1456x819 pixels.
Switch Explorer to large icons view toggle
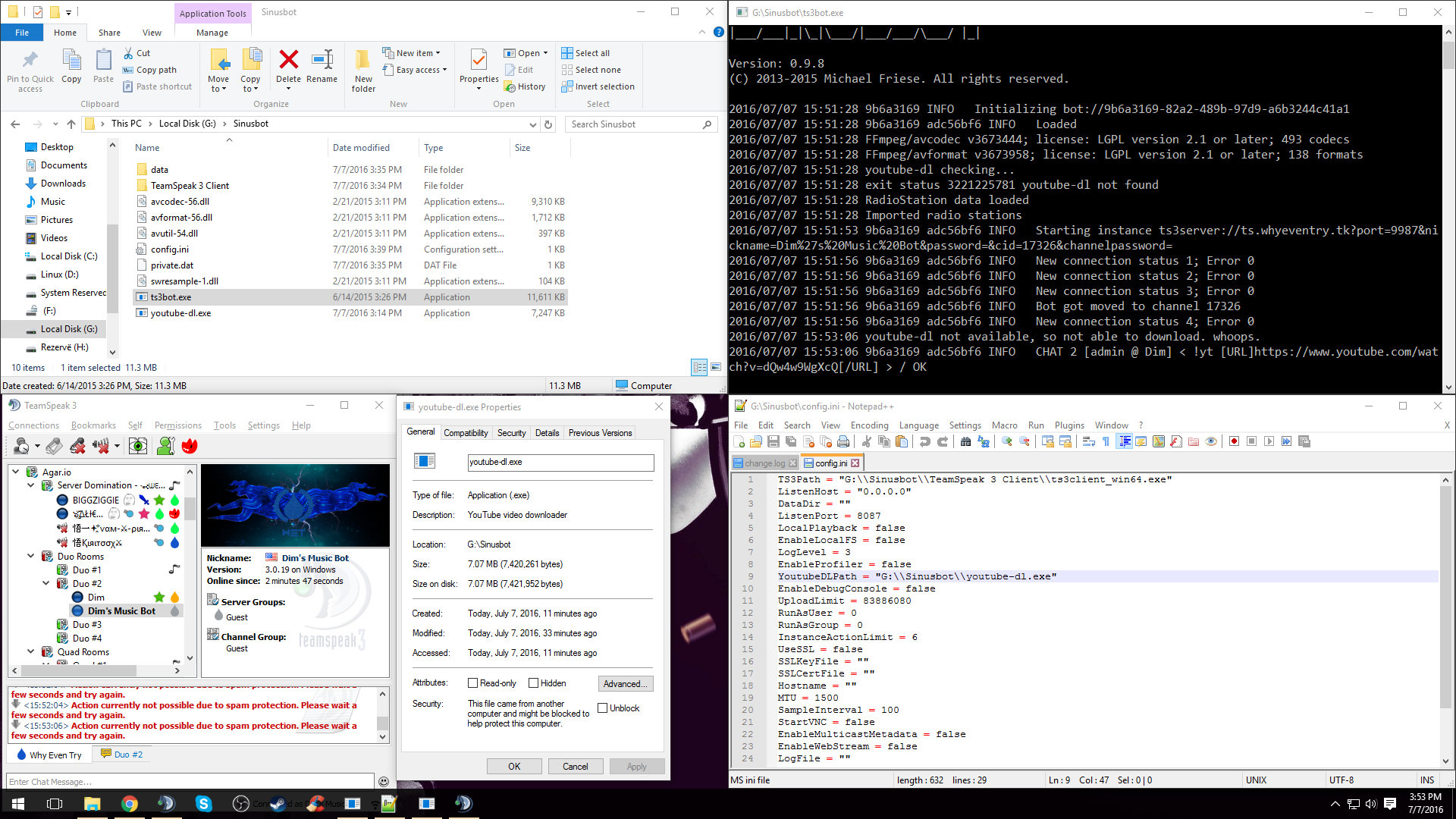pos(716,367)
